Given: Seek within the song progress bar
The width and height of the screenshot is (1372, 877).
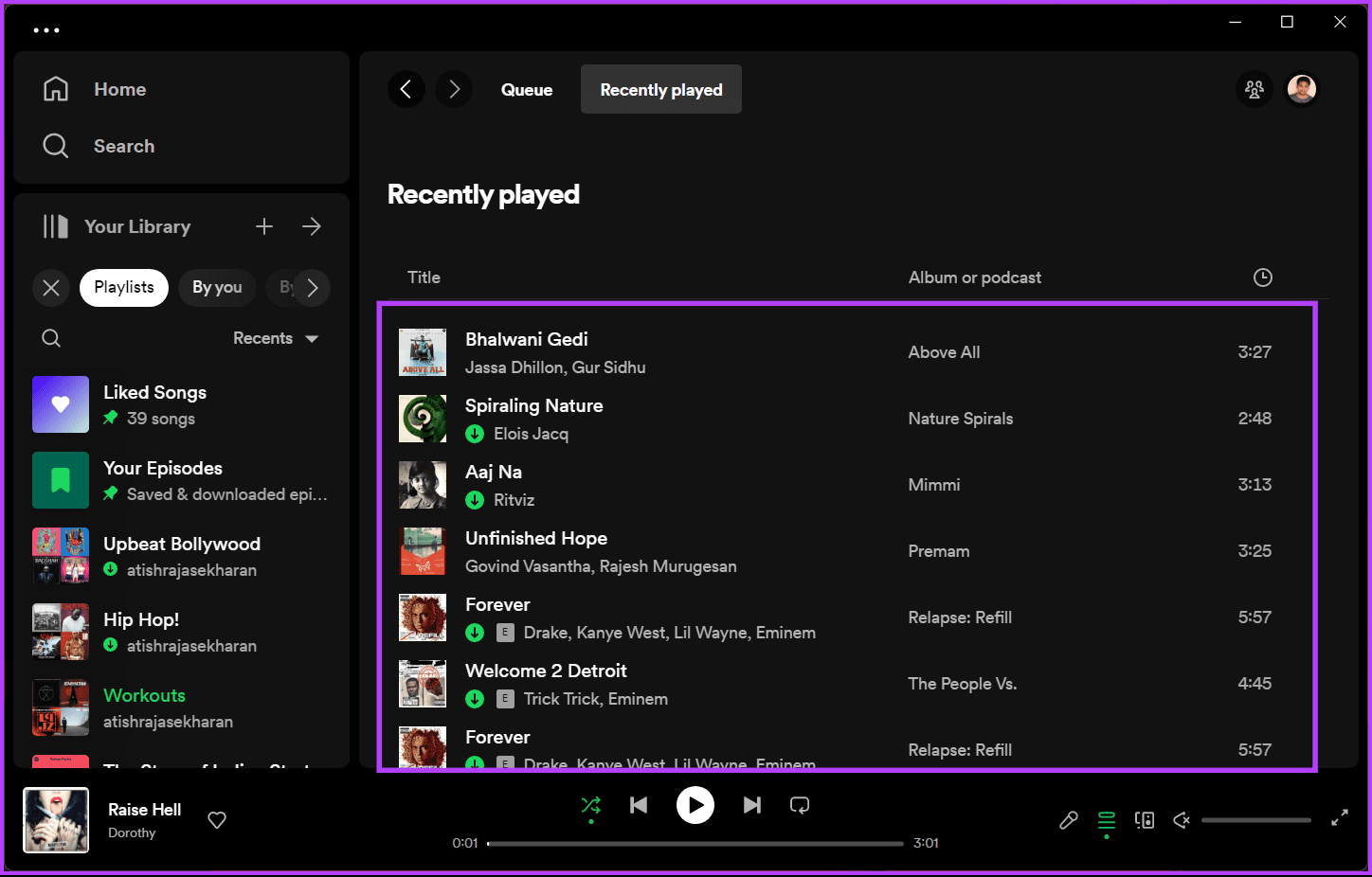Looking at the screenshot, I should click(x=695, y=843).
